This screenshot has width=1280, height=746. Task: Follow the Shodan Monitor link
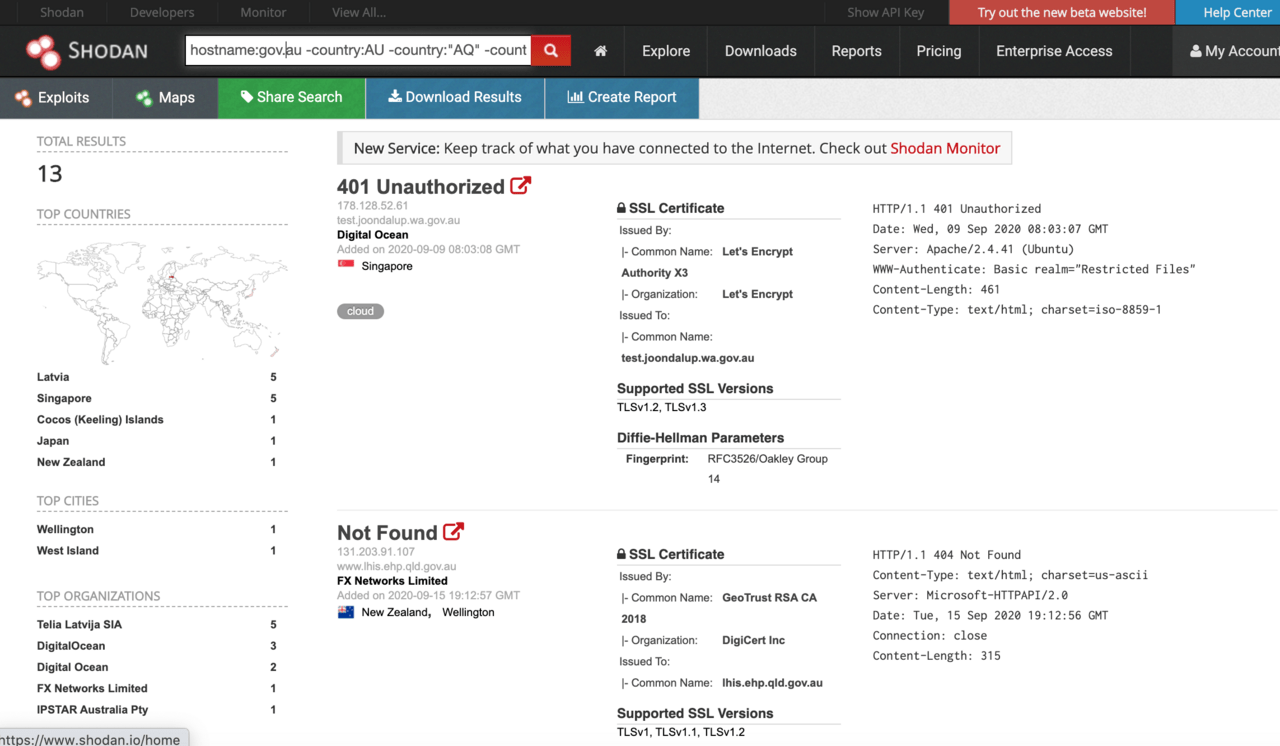point(945,148)
